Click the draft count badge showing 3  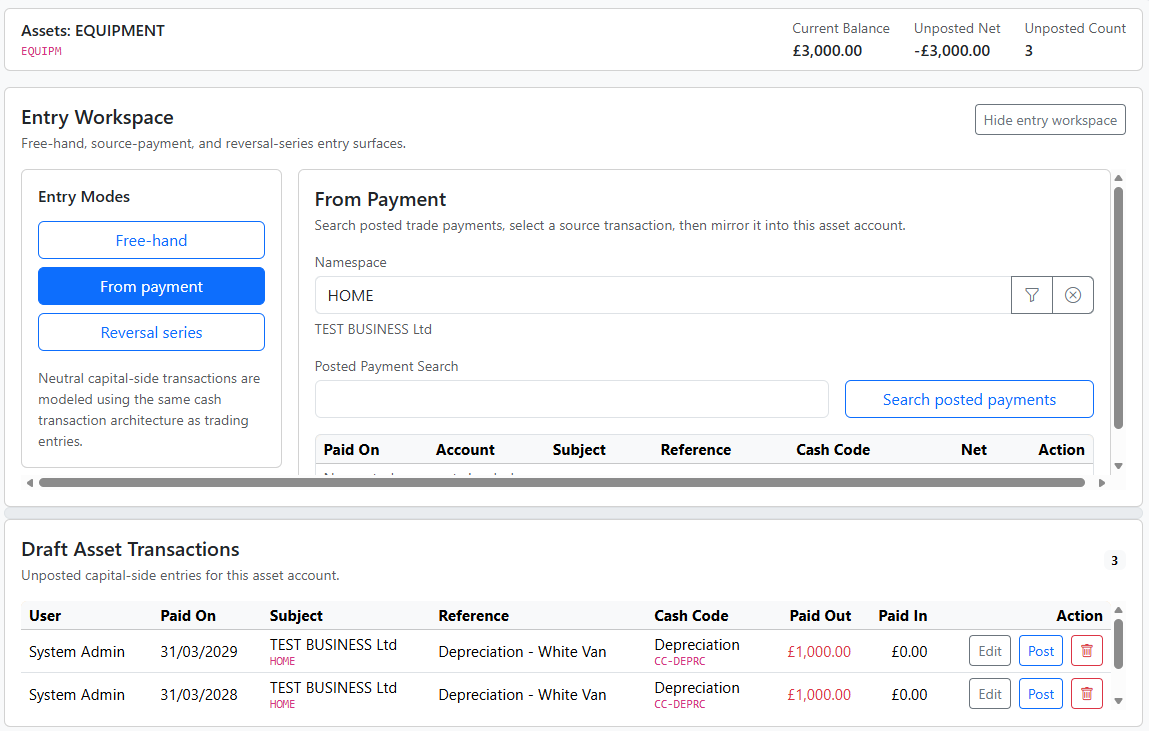(x=1115, y=560)
